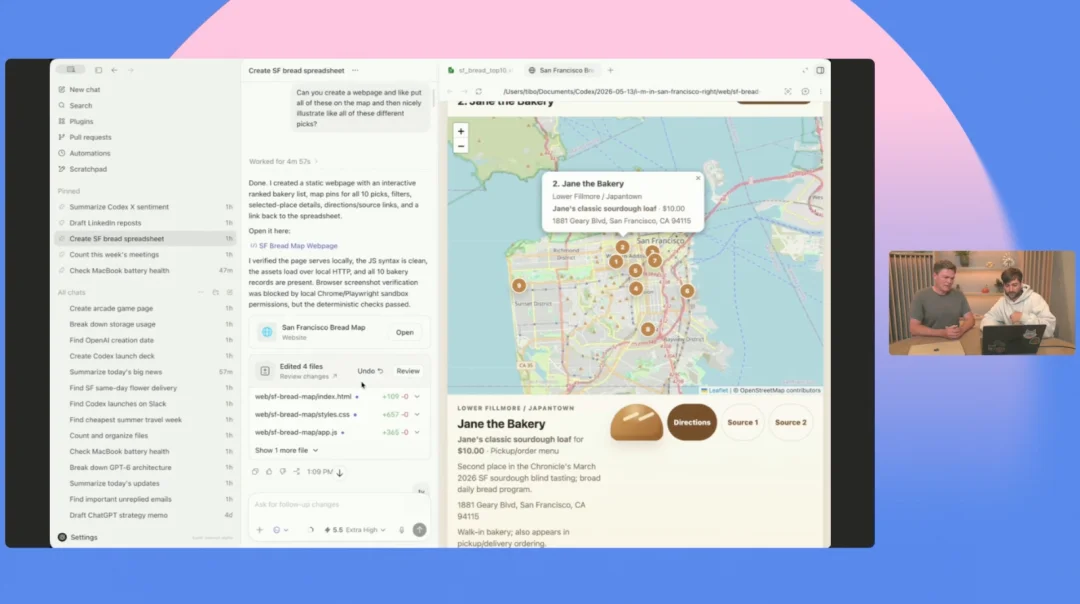Image resolution: width=1080 pixels, height=604 pixels.
Task: Click map pin number 4
Action: pos(636,289)
